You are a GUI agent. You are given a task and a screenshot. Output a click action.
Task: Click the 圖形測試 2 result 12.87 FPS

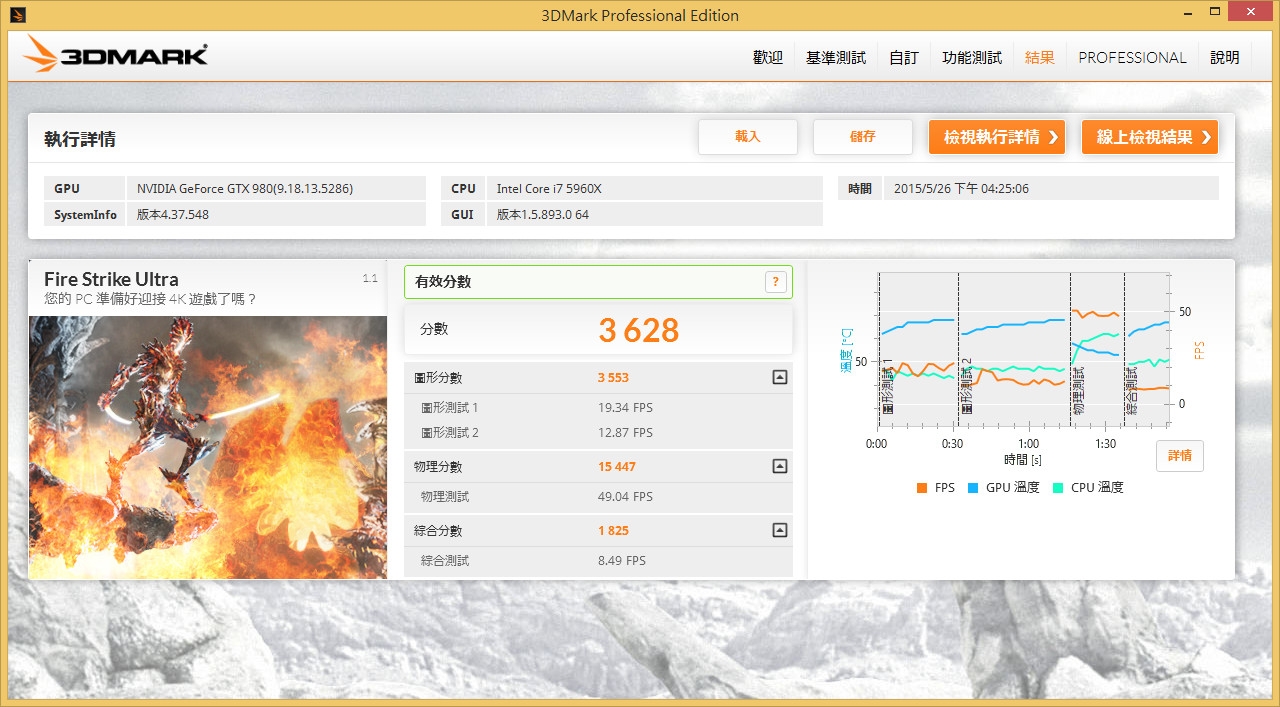(625, 433)
